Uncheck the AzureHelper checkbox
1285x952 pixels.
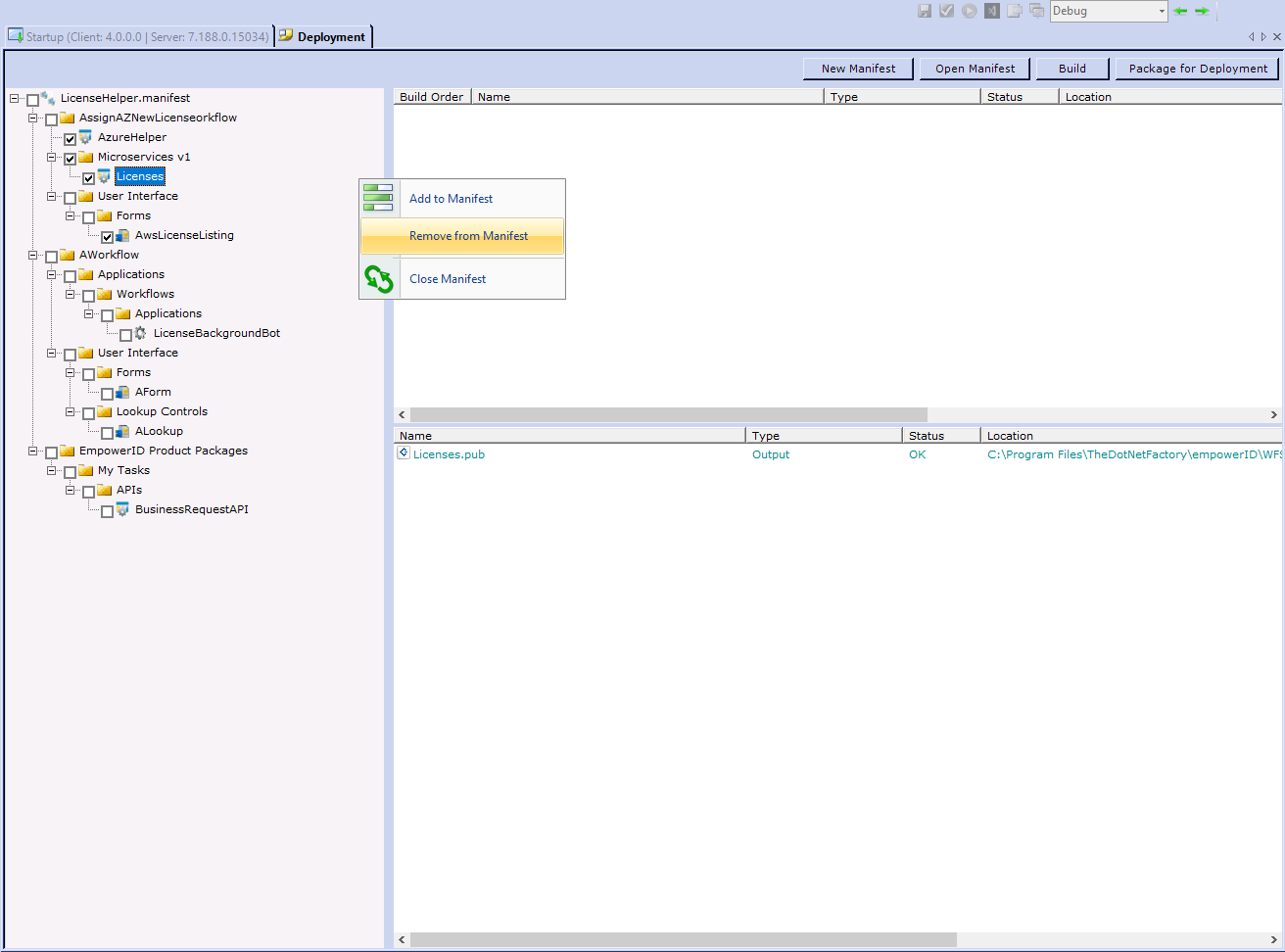pyautogui.click(x=70, y=137)
